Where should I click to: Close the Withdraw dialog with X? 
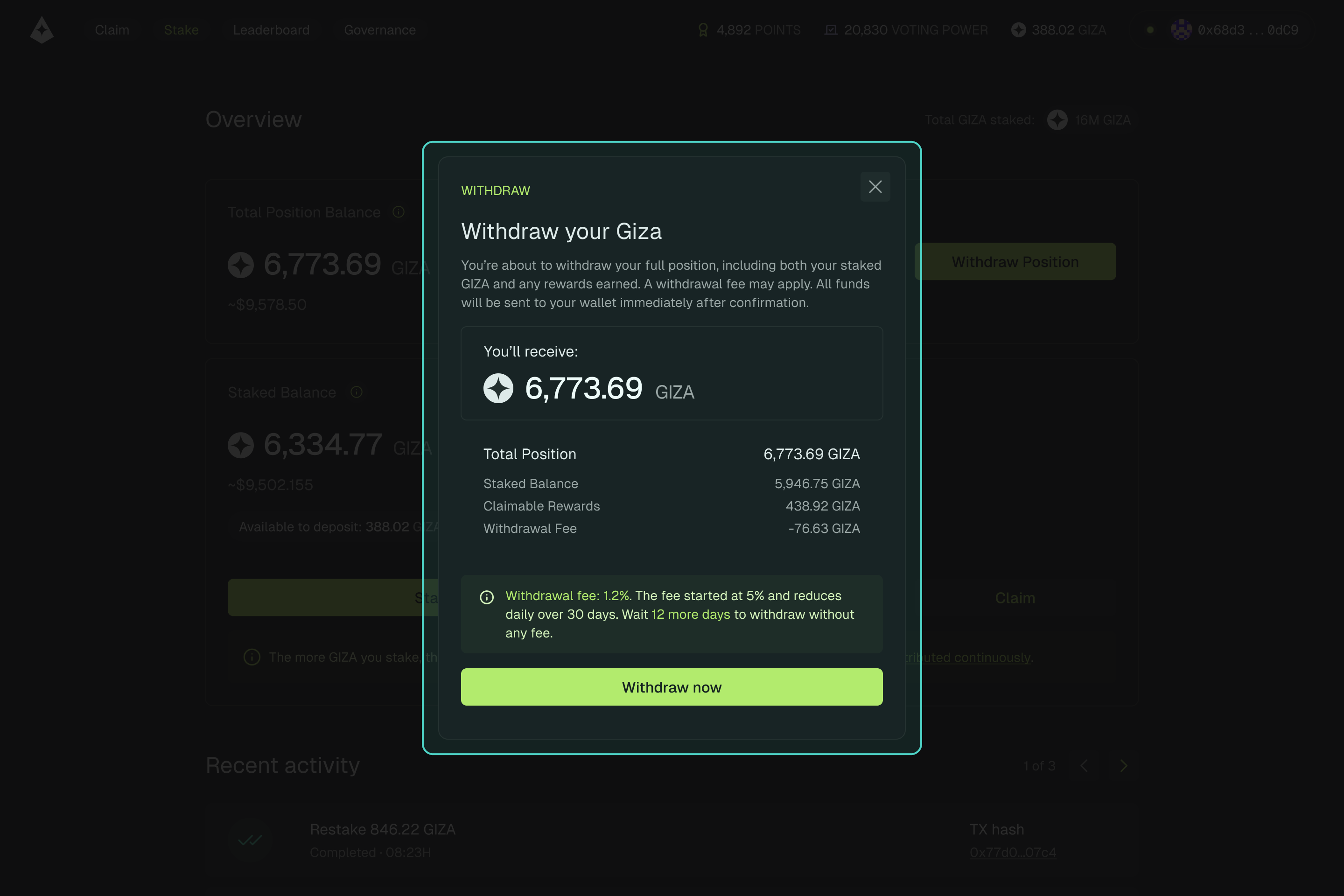(875, 187)
